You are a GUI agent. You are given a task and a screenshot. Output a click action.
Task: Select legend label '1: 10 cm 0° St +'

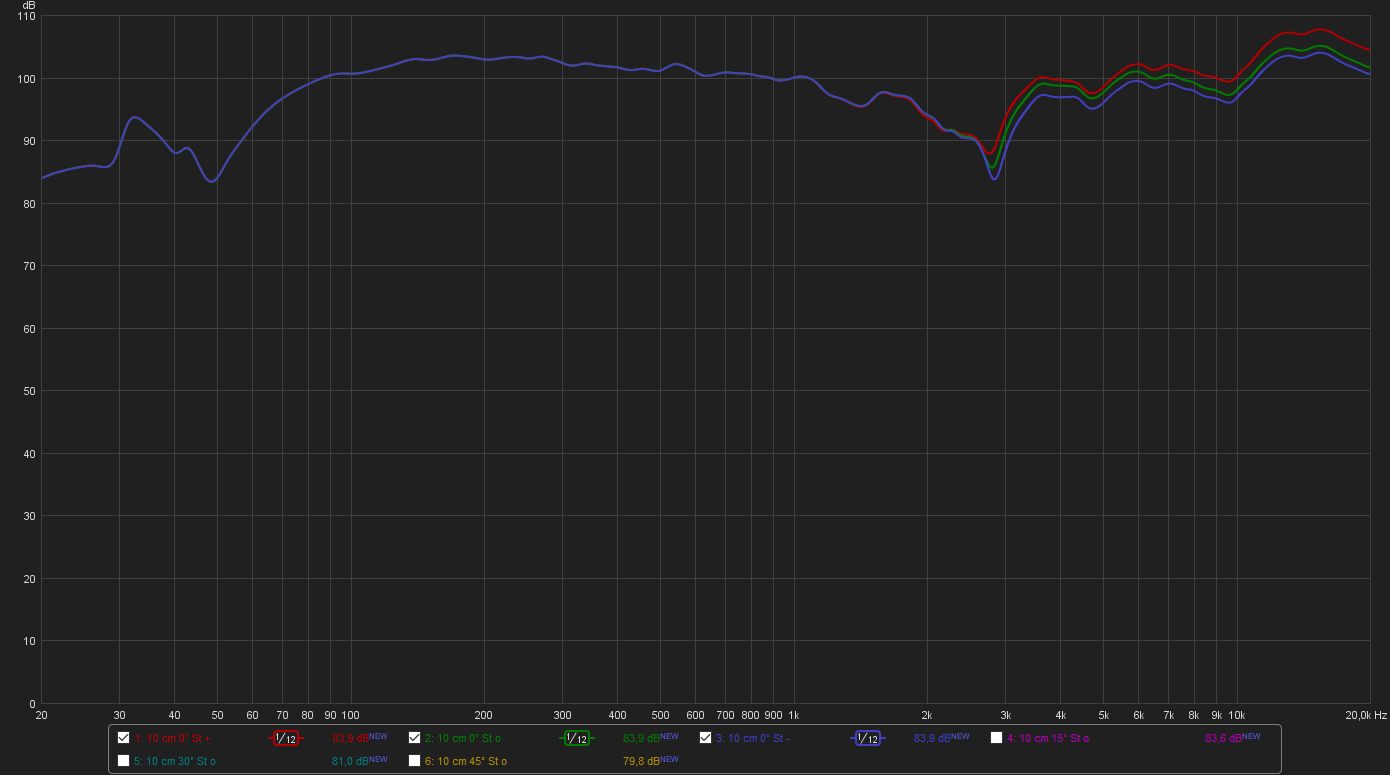coord(172,739)
